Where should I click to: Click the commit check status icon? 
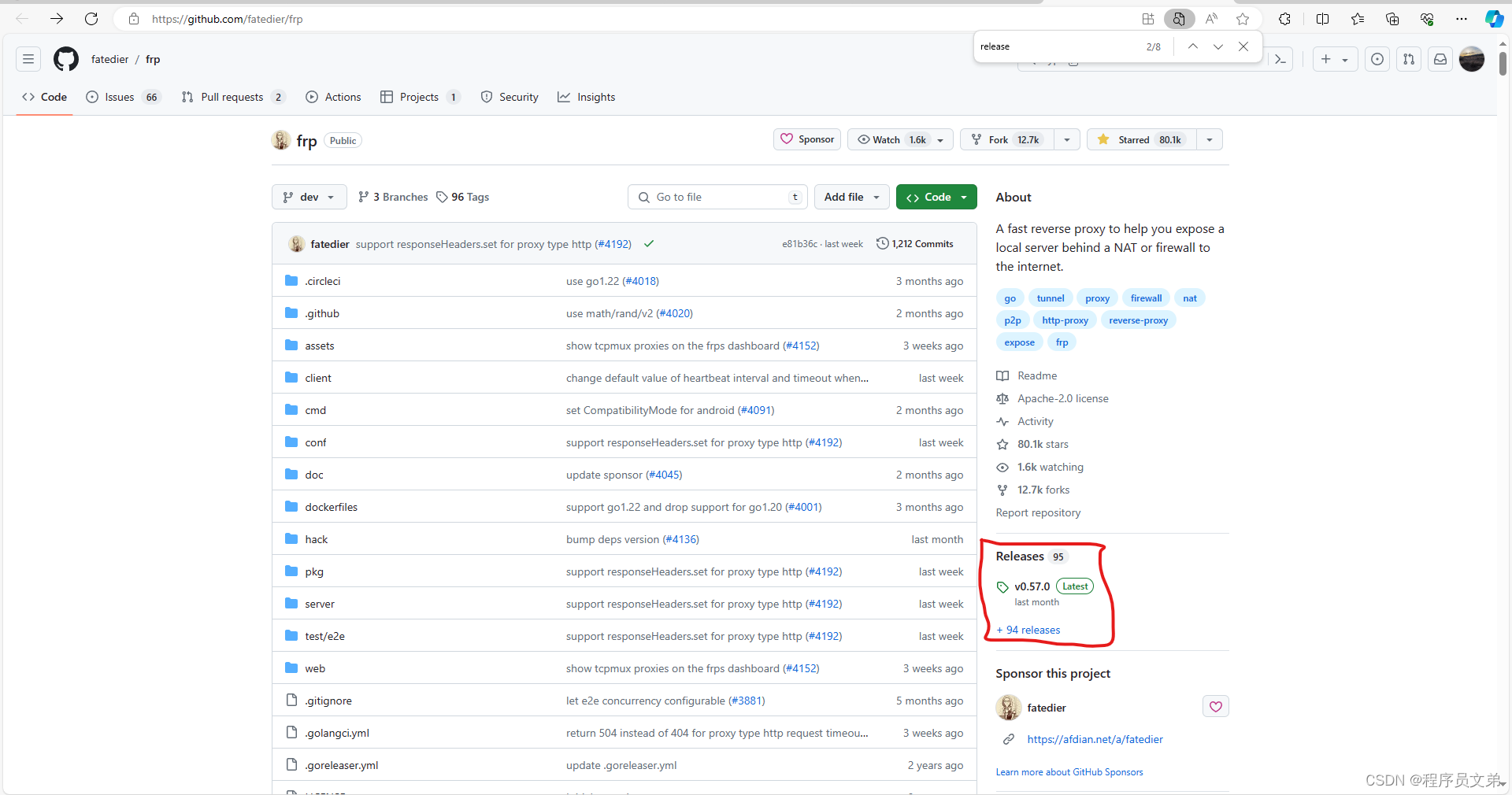point(649,244)
